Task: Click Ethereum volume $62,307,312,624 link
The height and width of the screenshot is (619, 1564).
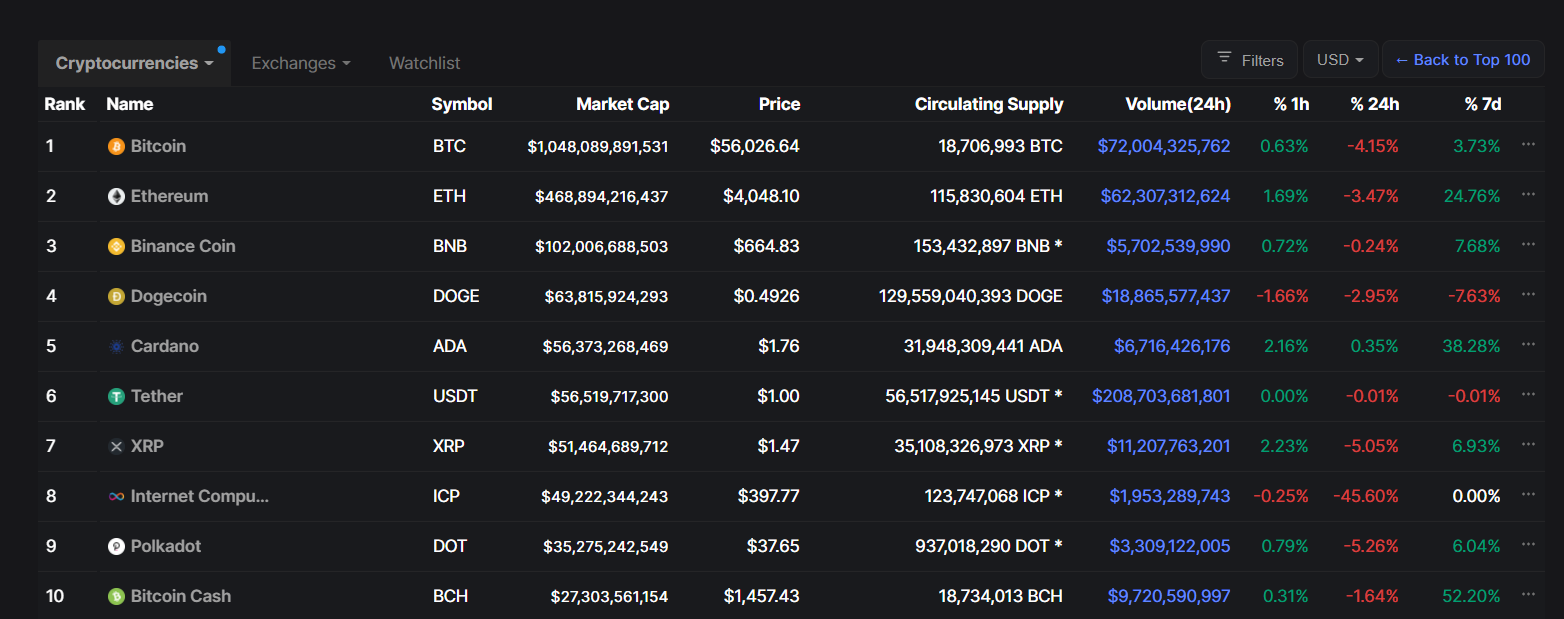Action: pos(1166,196)
